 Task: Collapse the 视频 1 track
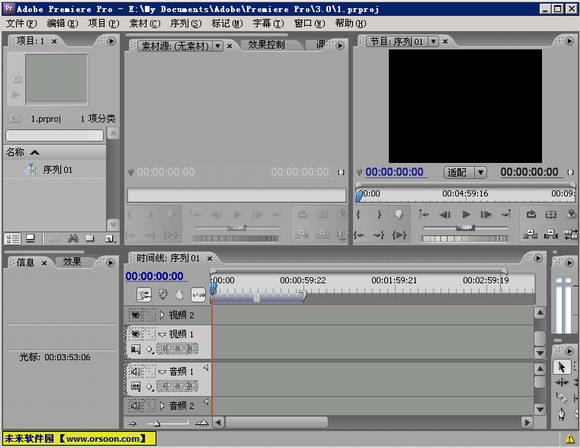coord(162,335)
